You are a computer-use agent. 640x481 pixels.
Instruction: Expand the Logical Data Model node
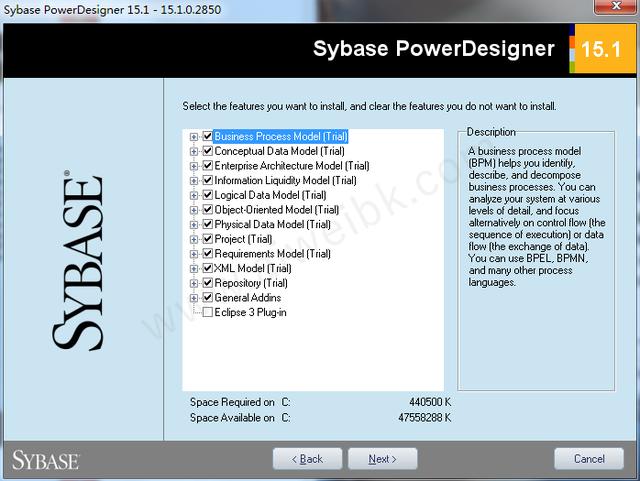coord(194,196)
